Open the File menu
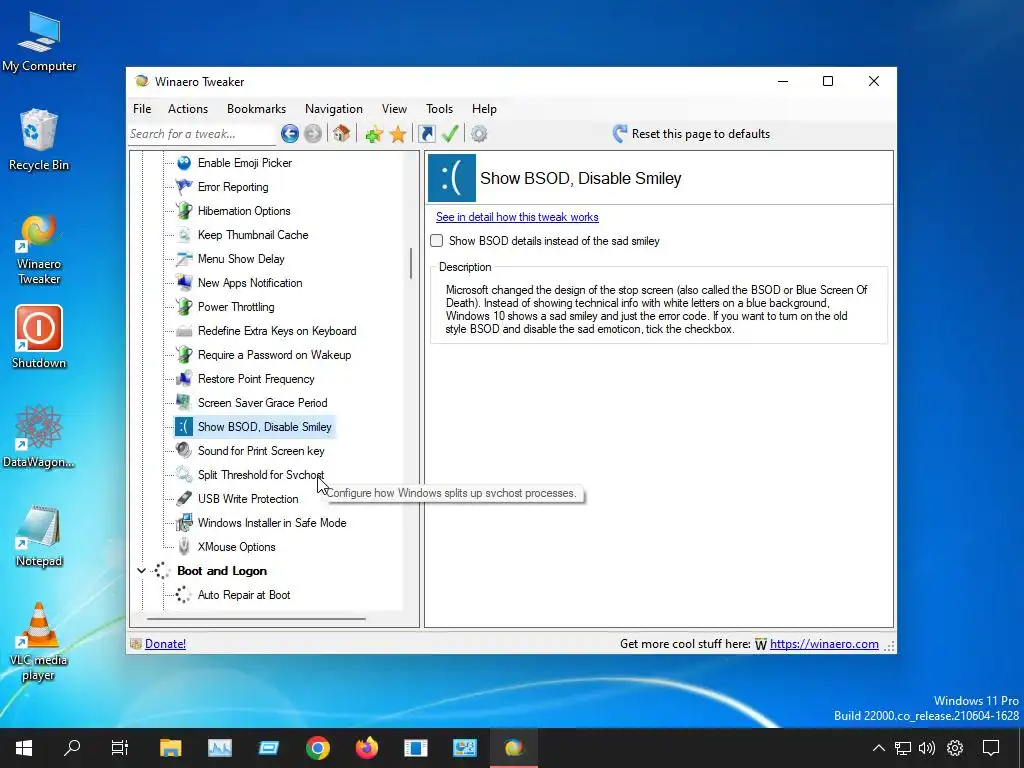Image resolution: width=1024 pixels, height=768 pixels. [x=142, y=109]
